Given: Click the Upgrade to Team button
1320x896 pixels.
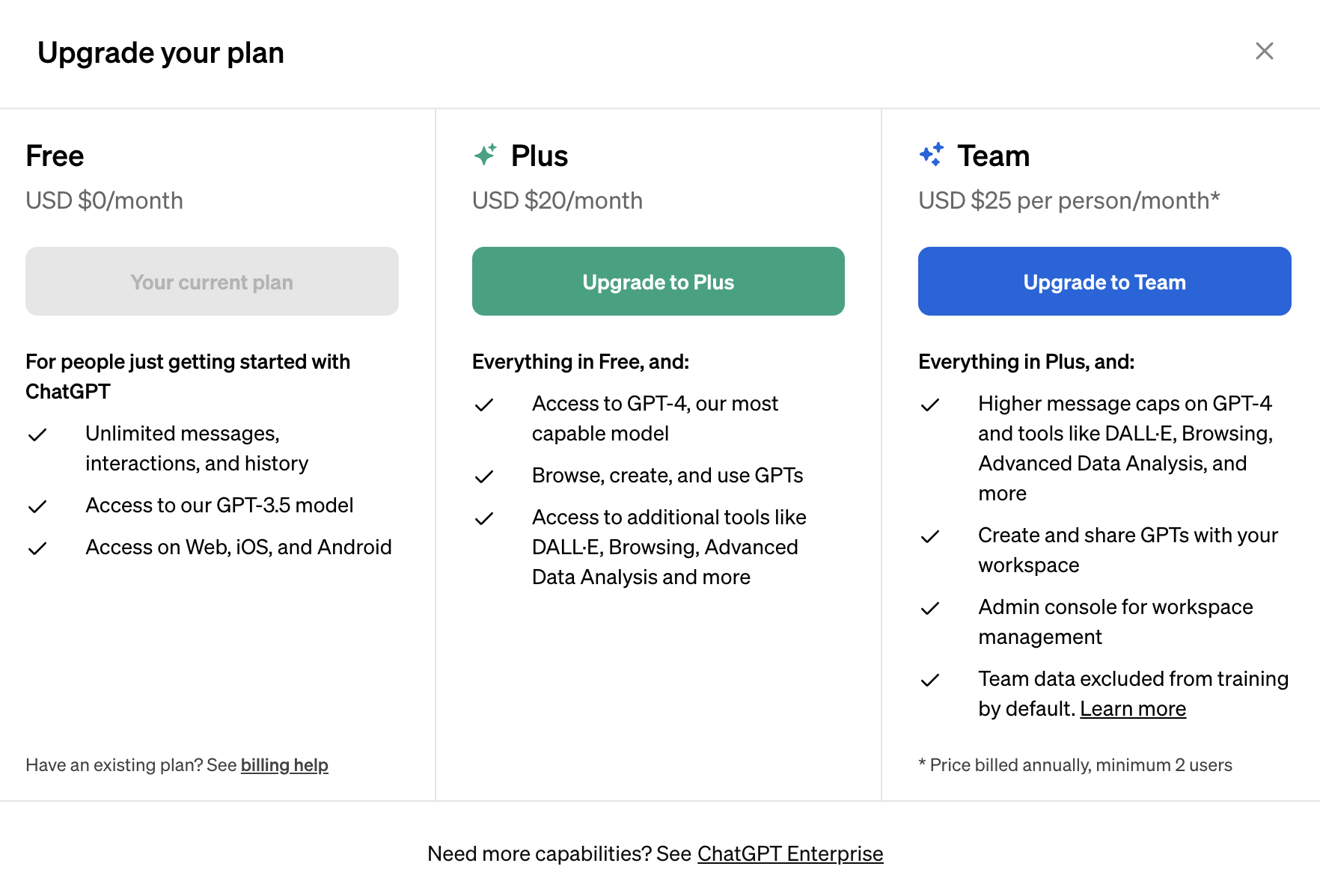Looking at the screenshot, I should pyautogui.click(x=1104, y=281).
